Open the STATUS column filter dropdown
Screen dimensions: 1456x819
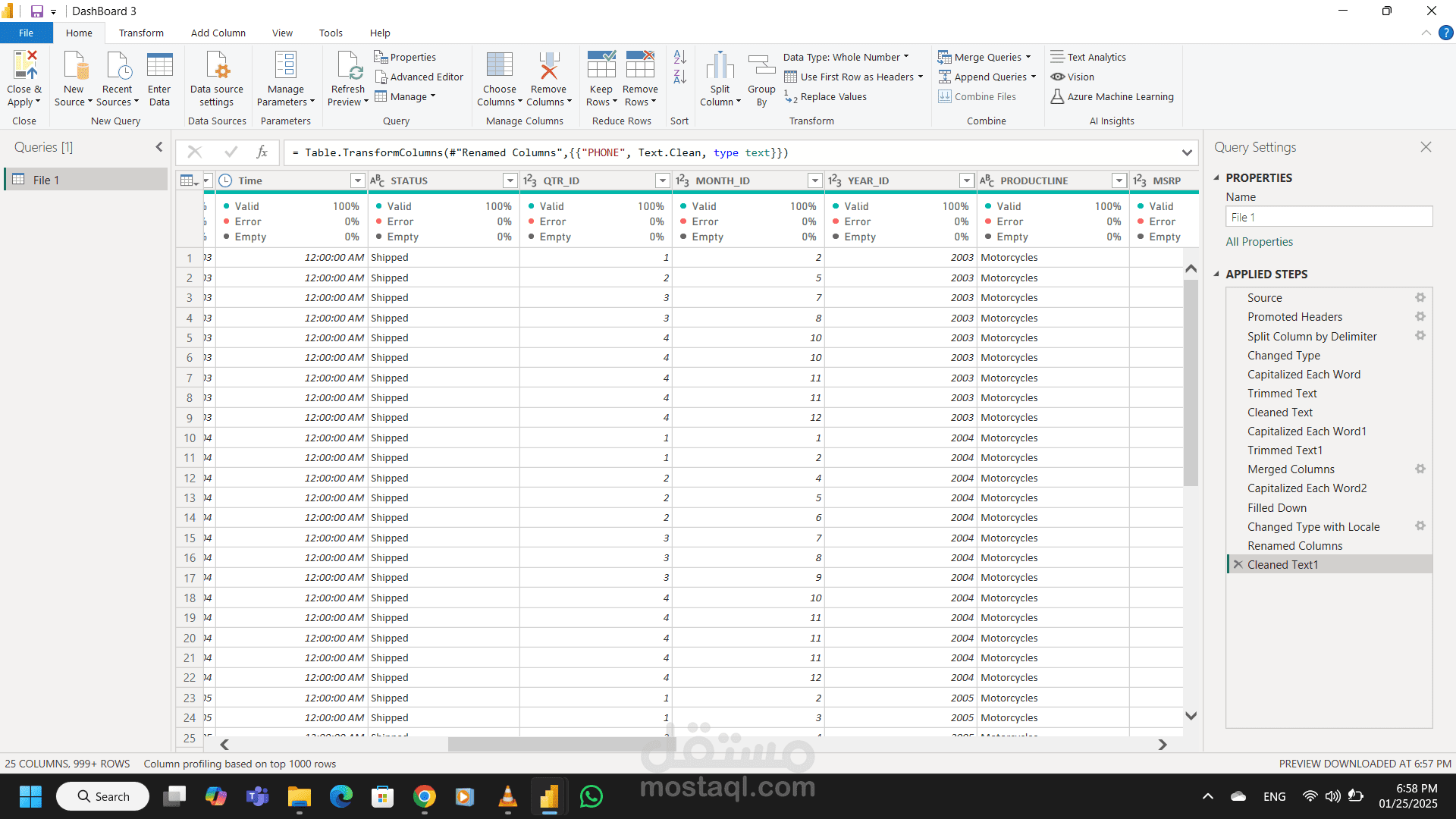point(510,180)
